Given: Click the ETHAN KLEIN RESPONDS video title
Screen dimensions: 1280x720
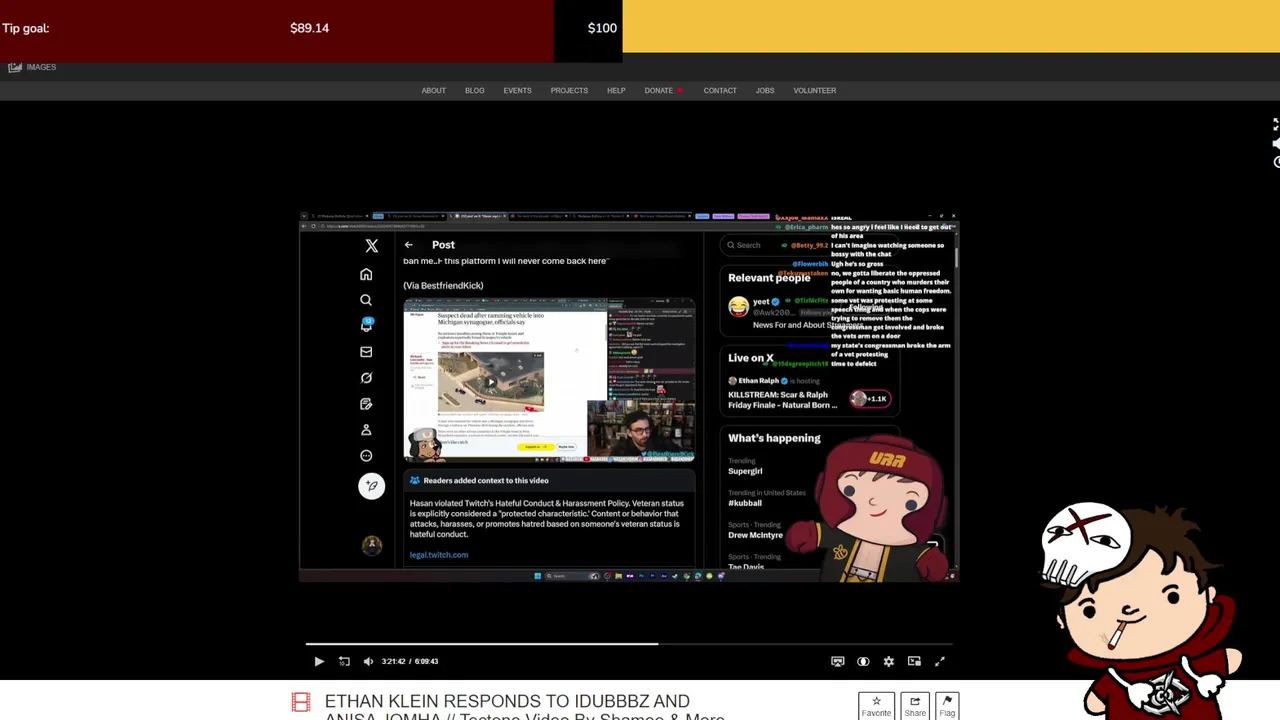Looking at the screenshot, I should [524, 708].
